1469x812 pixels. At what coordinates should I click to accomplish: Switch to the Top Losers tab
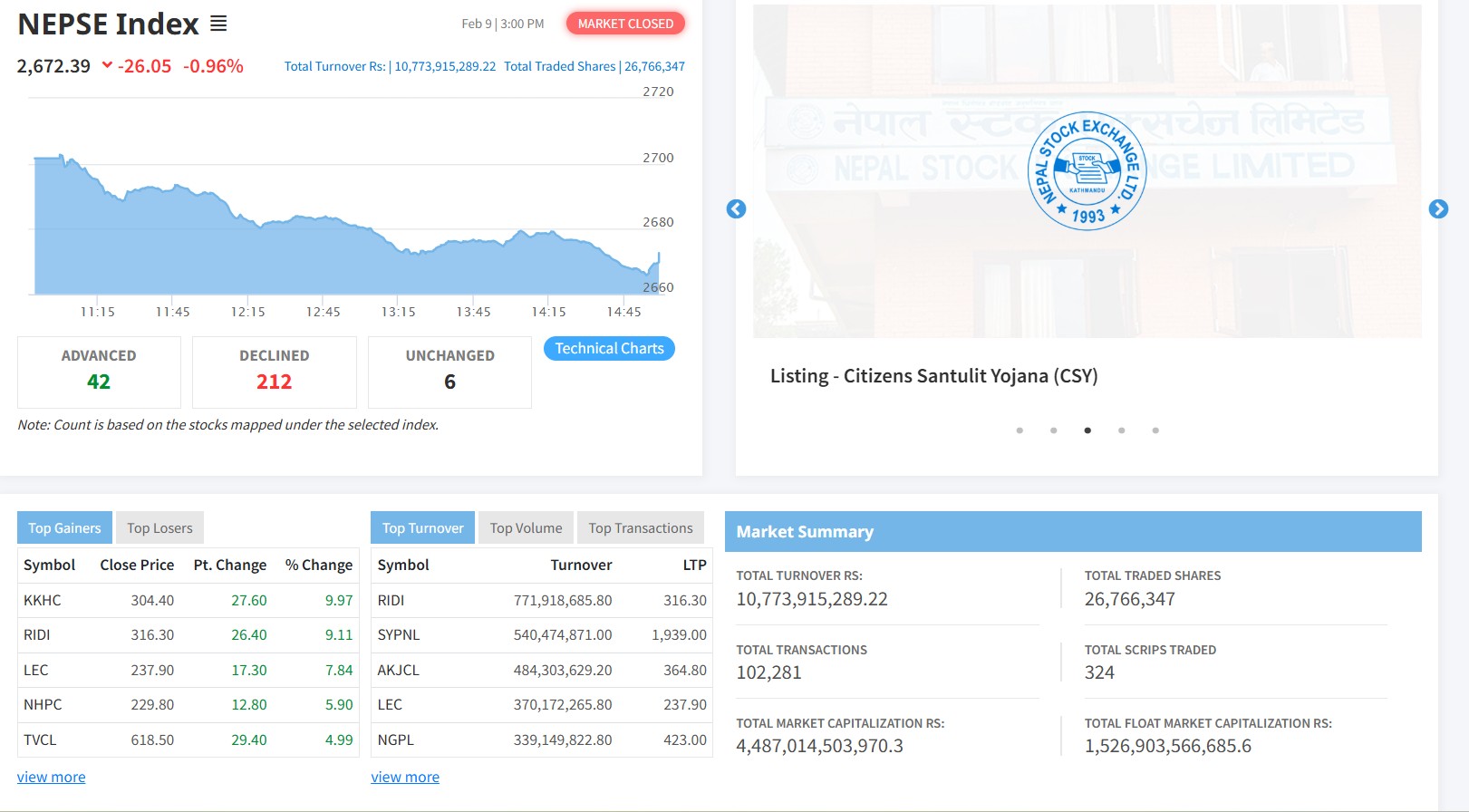point(159,528)
